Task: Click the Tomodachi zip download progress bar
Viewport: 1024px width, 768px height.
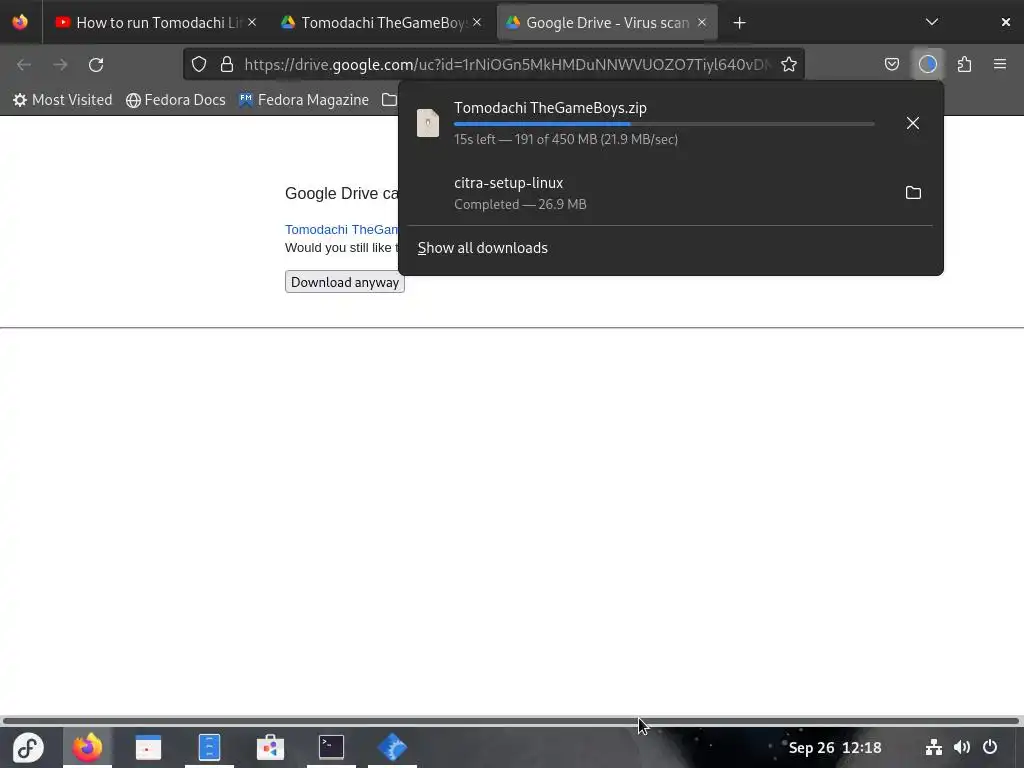Action: (x=664, y=123)
